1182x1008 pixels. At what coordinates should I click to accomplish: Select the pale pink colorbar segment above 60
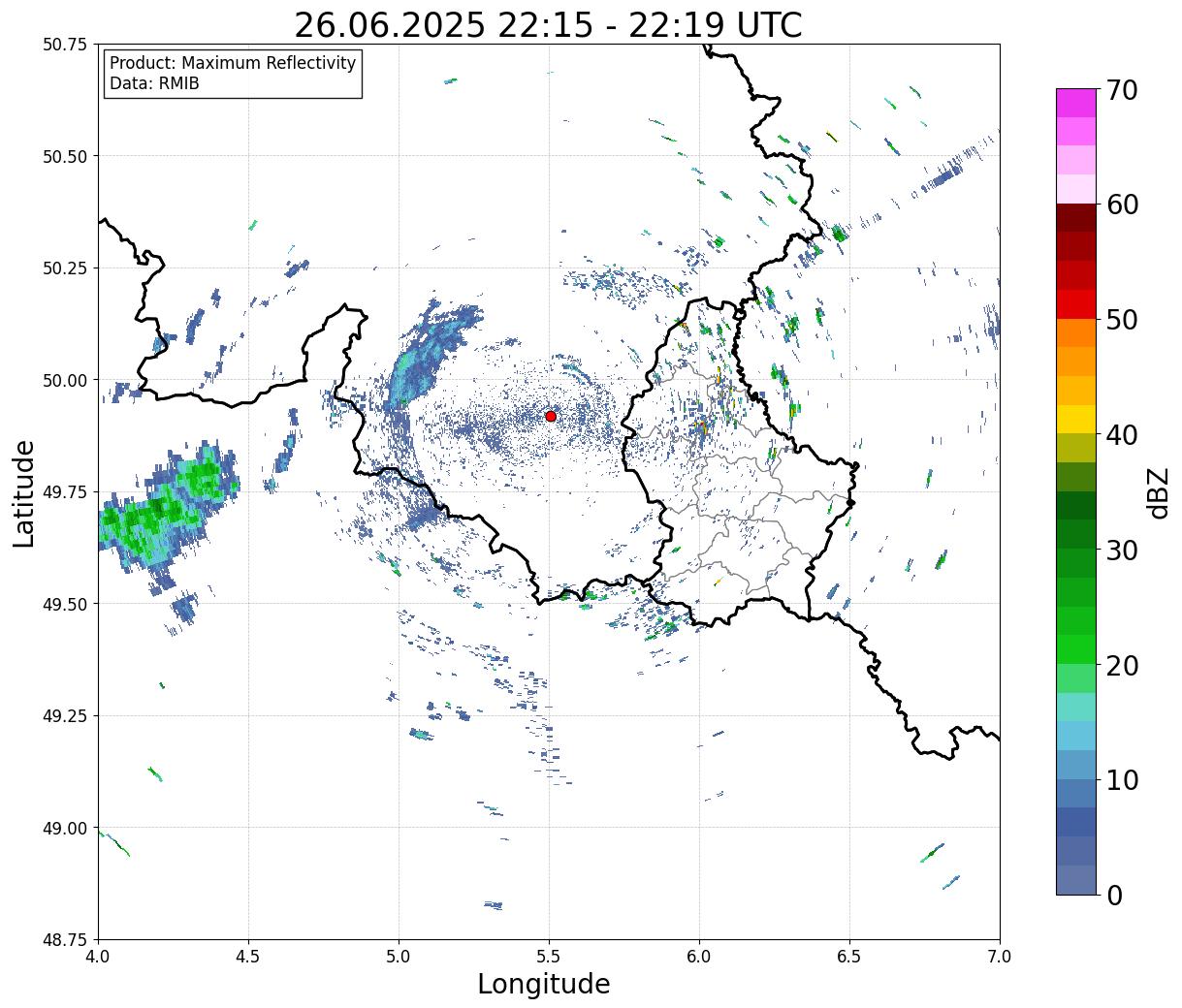pyautogui.click(x=1076, y=189)
